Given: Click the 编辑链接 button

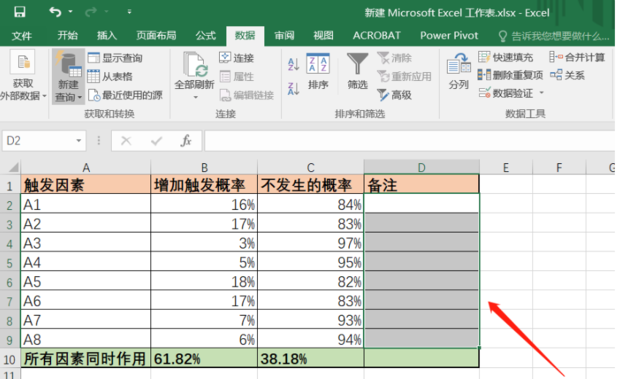Looking at the screenshot, I should pyautogui.click(x=247, y=95).
